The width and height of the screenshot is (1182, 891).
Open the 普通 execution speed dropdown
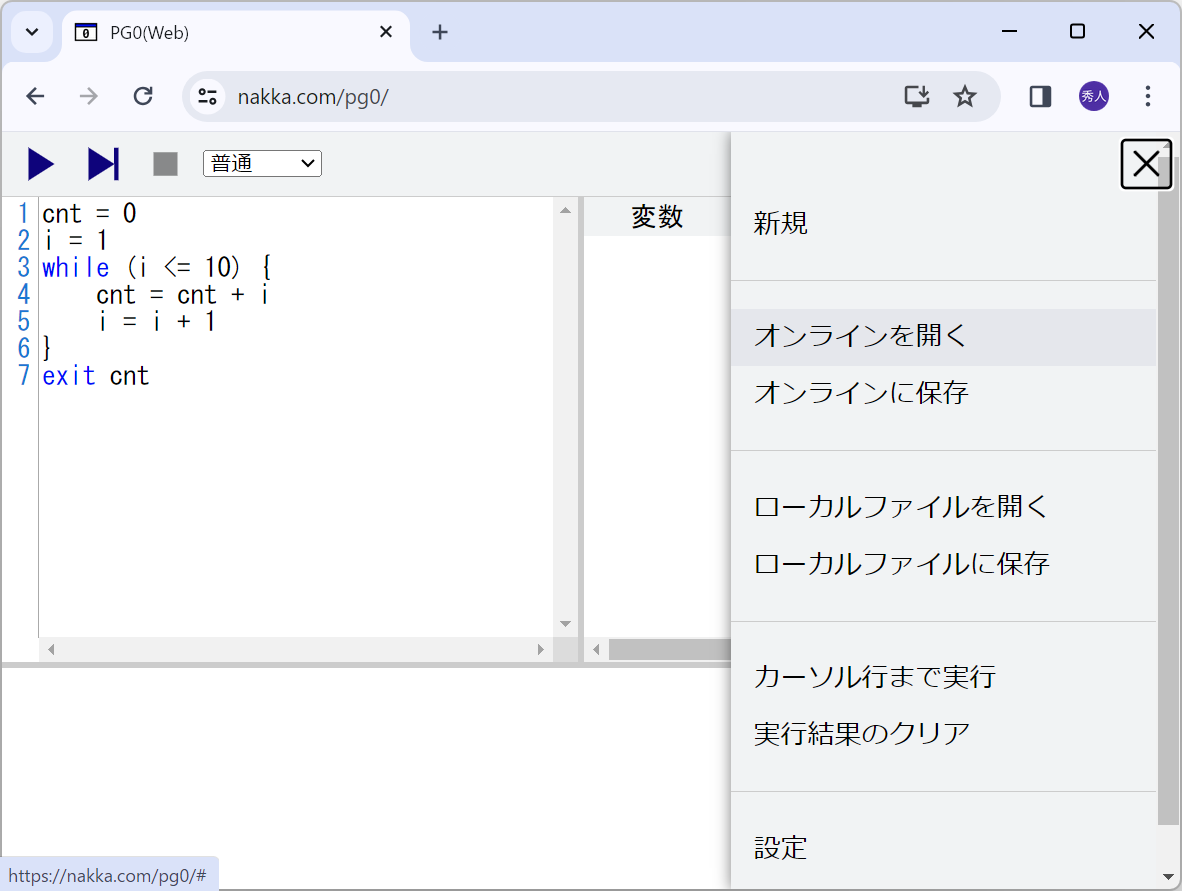[x=262, y=163]
